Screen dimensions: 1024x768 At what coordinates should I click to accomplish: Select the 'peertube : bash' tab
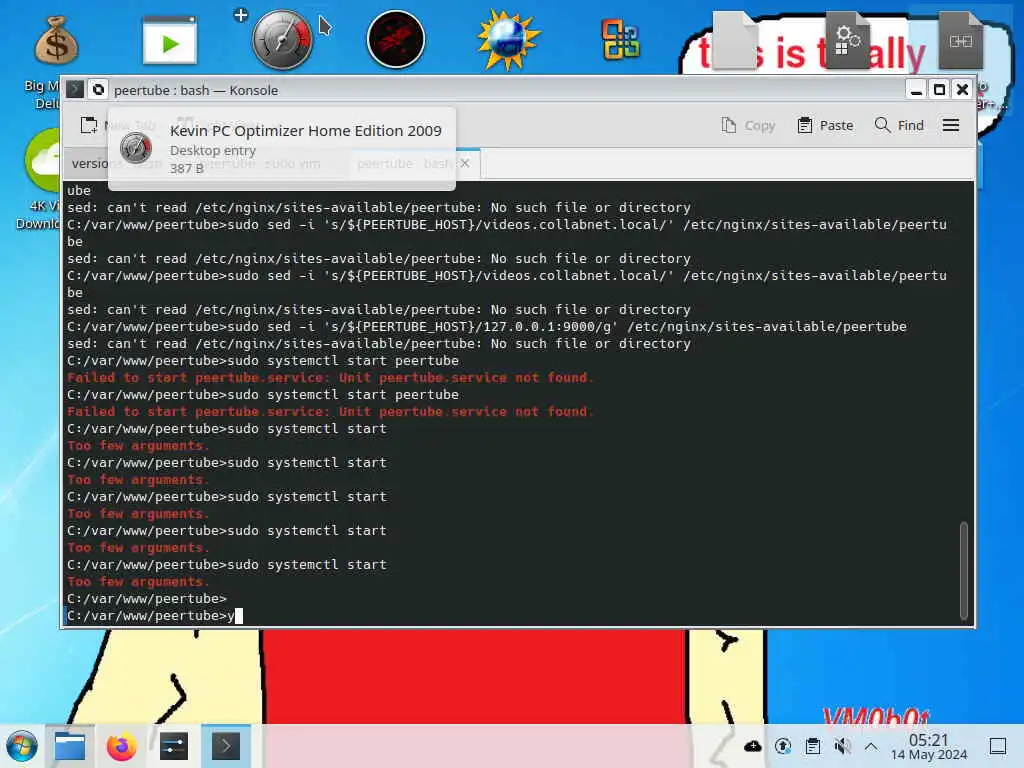coord(411,163)
